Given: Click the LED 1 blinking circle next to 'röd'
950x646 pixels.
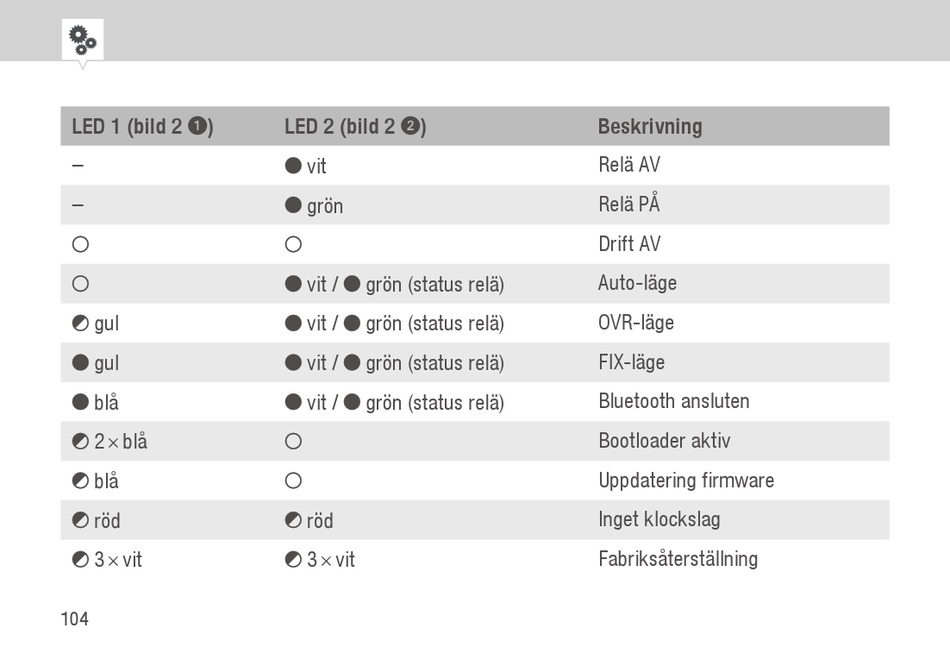Looking at the screenshot, I should point(81,520).
